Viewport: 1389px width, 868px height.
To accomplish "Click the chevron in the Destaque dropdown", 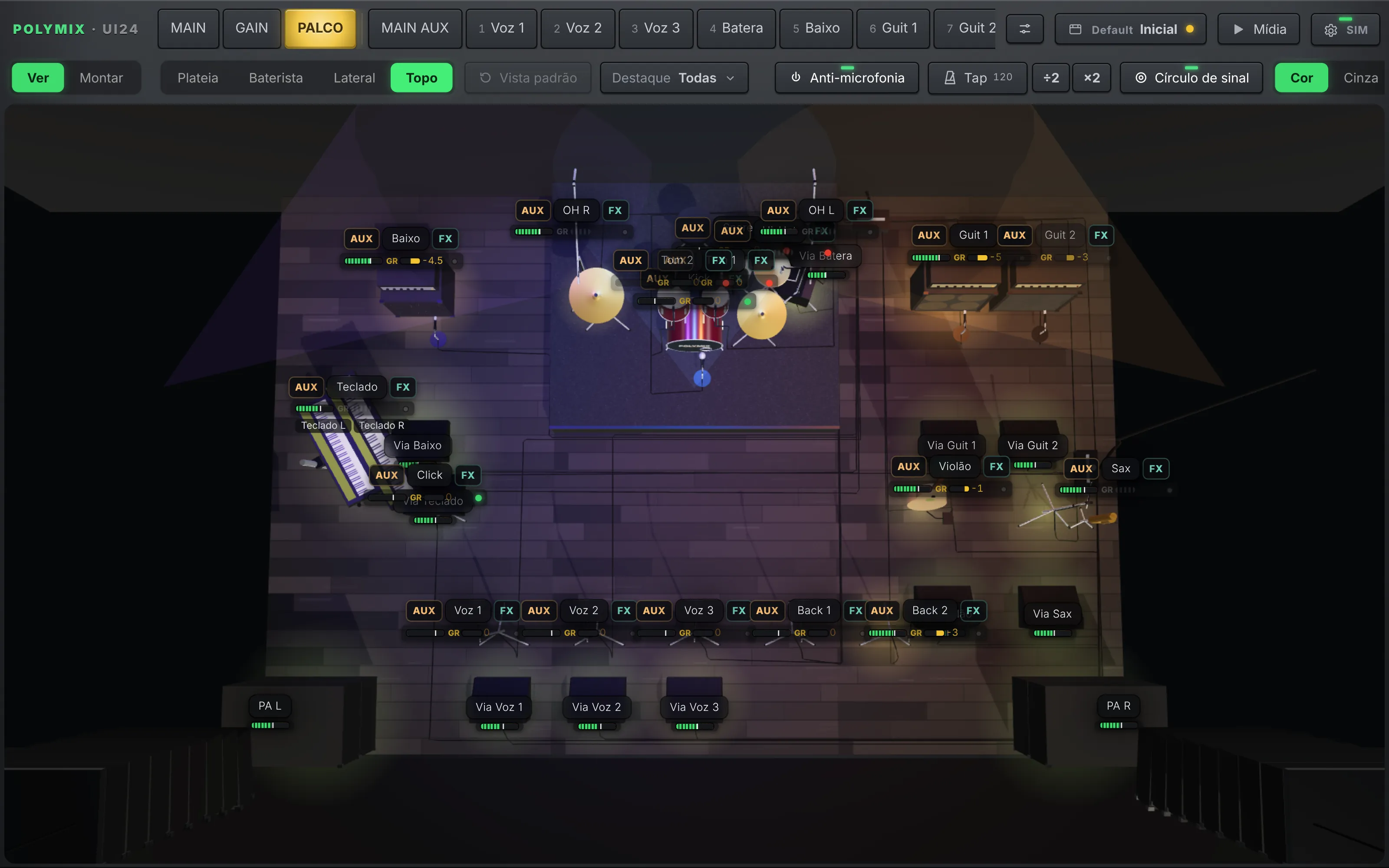I will click(x=730, y=78).
